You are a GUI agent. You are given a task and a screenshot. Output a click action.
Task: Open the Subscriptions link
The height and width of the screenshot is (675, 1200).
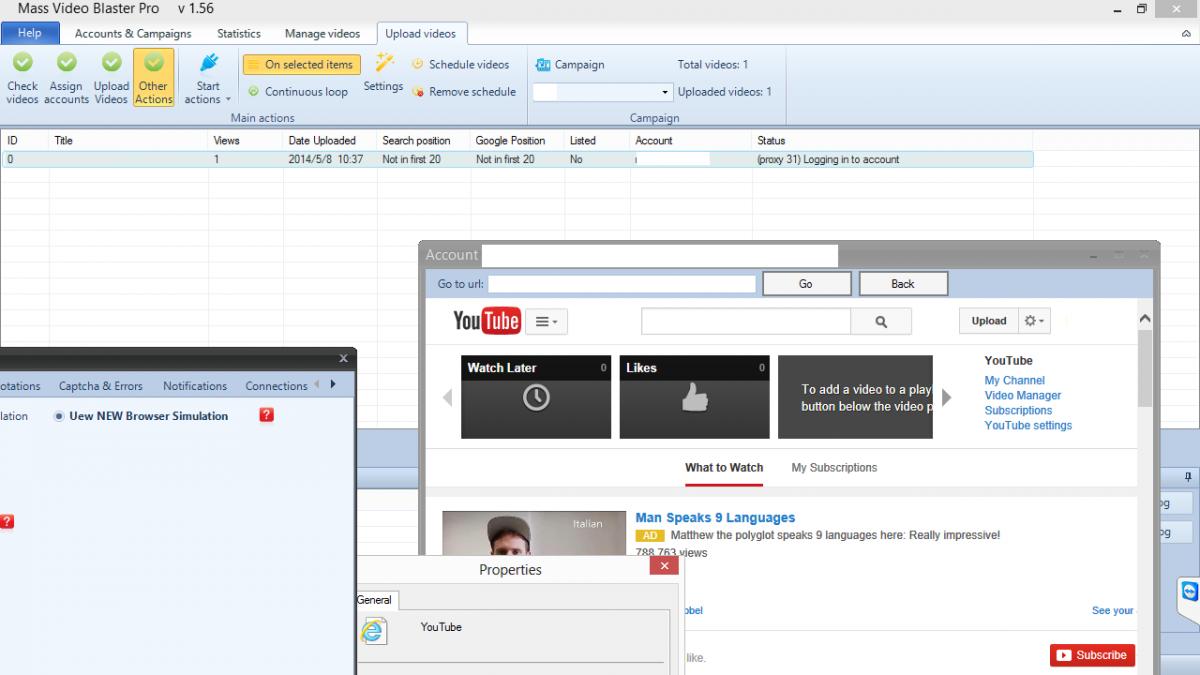pyautogui.click(x=1018, y=410)
